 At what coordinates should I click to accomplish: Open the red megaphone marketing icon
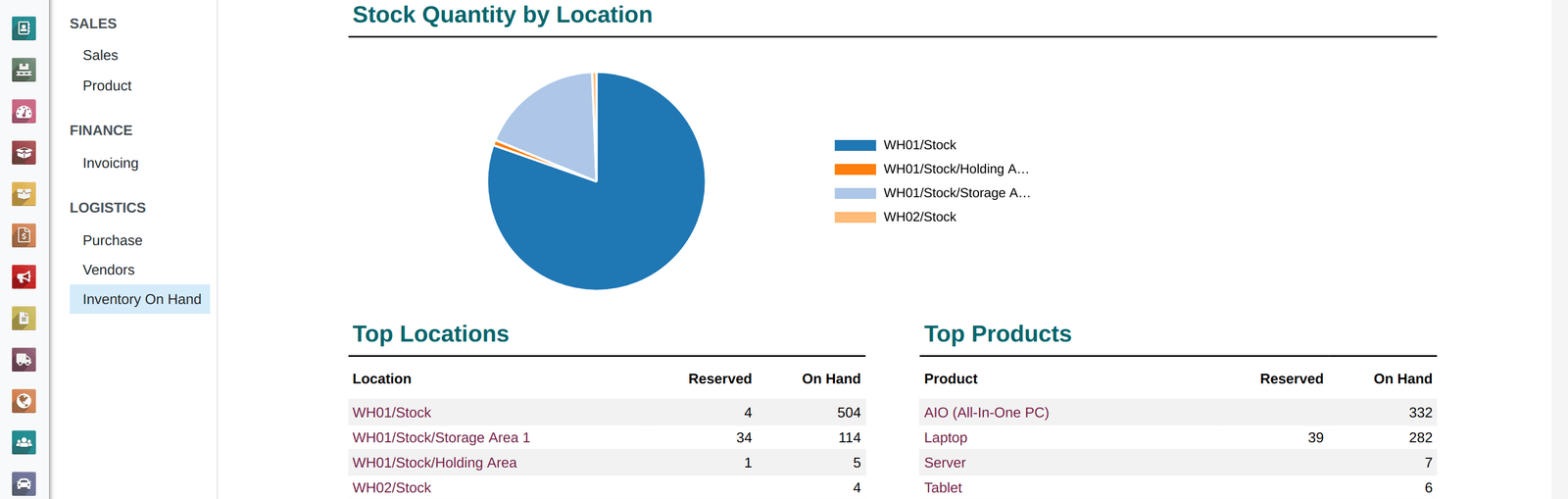[24, 276]
